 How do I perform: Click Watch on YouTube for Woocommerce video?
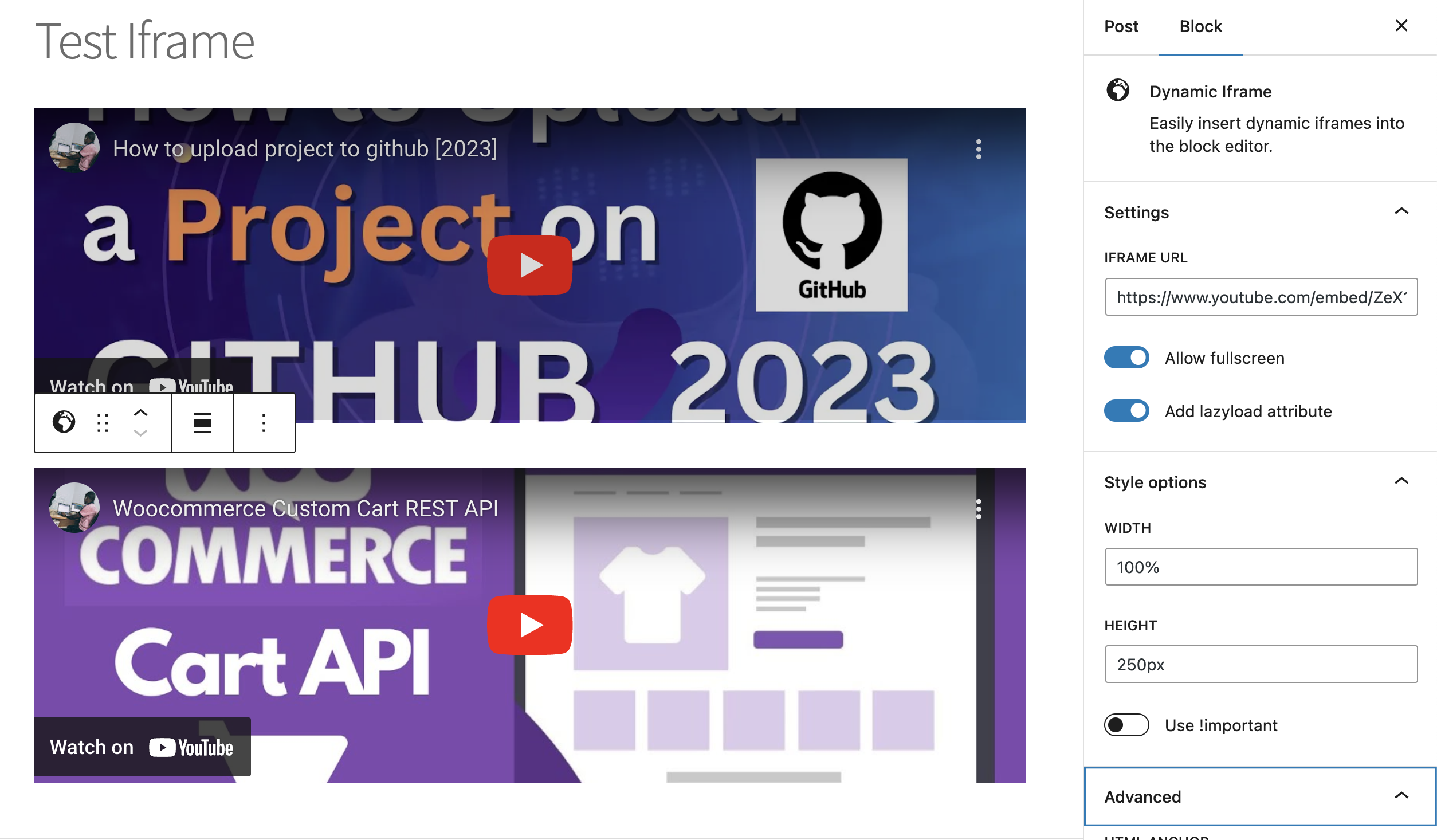coord(142,747)
